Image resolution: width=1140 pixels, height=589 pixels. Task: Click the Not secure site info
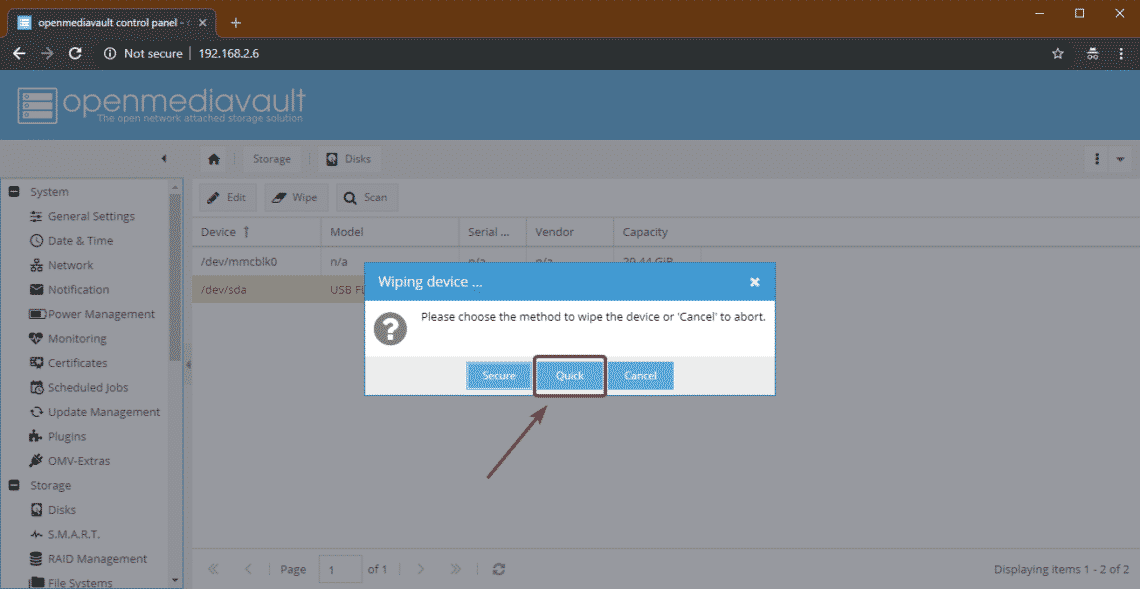(143, 53)
